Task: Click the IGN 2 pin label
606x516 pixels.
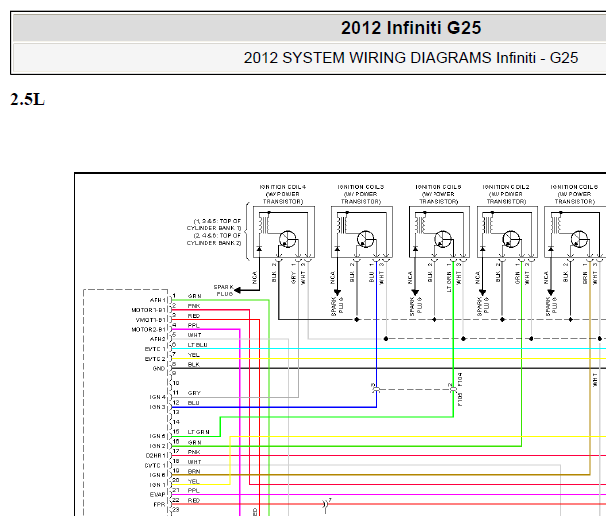Action: coord(158,446)
